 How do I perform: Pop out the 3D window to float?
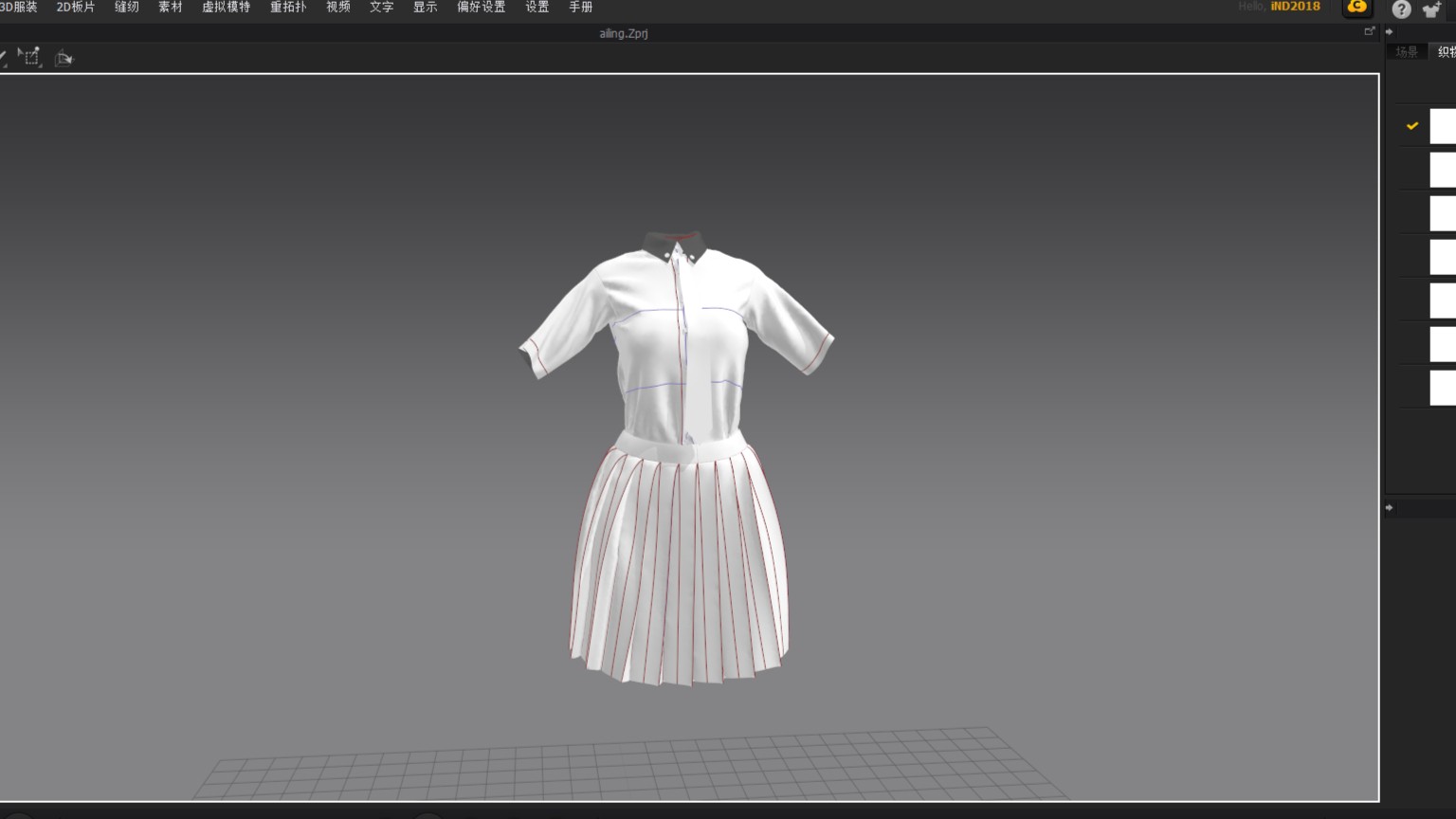click(1369, 31)
